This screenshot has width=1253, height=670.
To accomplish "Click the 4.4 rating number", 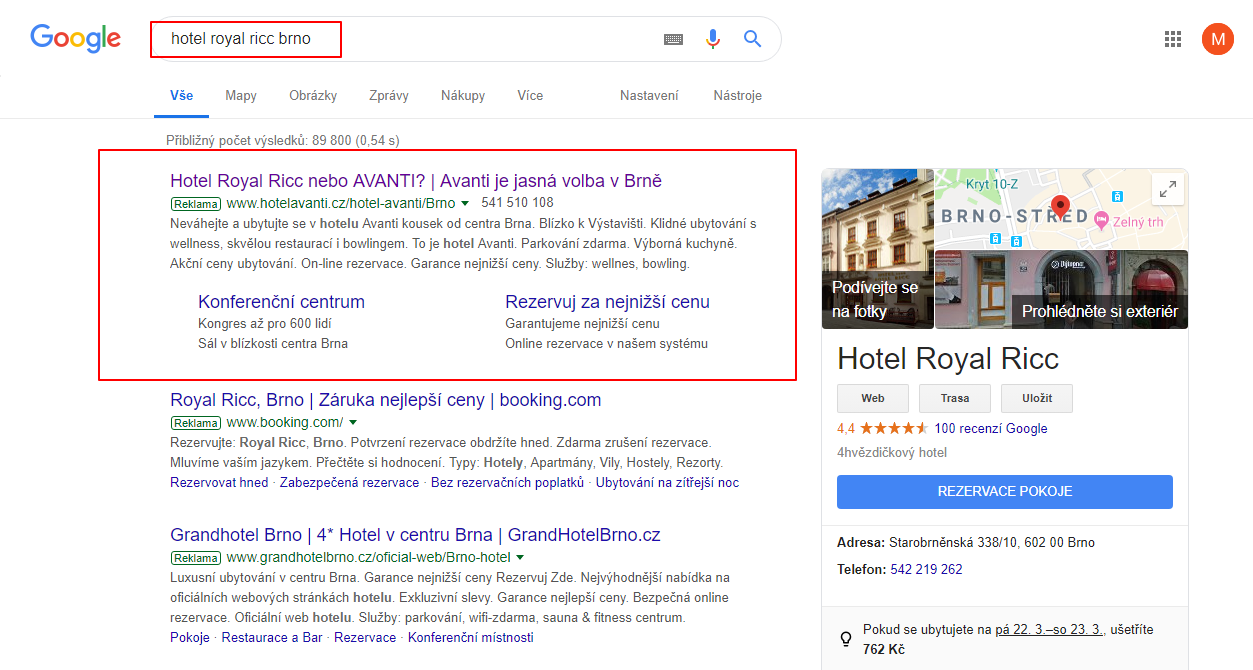I will click(x=846, y=428).
